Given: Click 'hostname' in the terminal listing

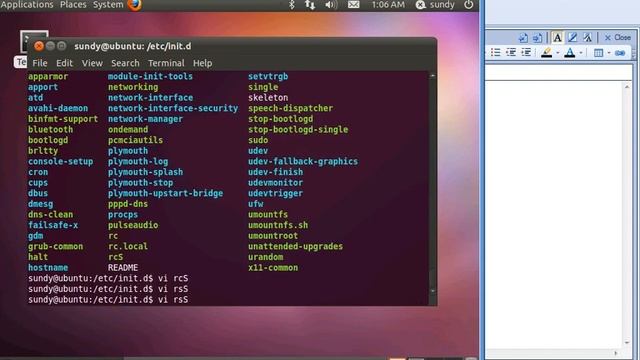Looking at the screenshot, I should (48, 267).
